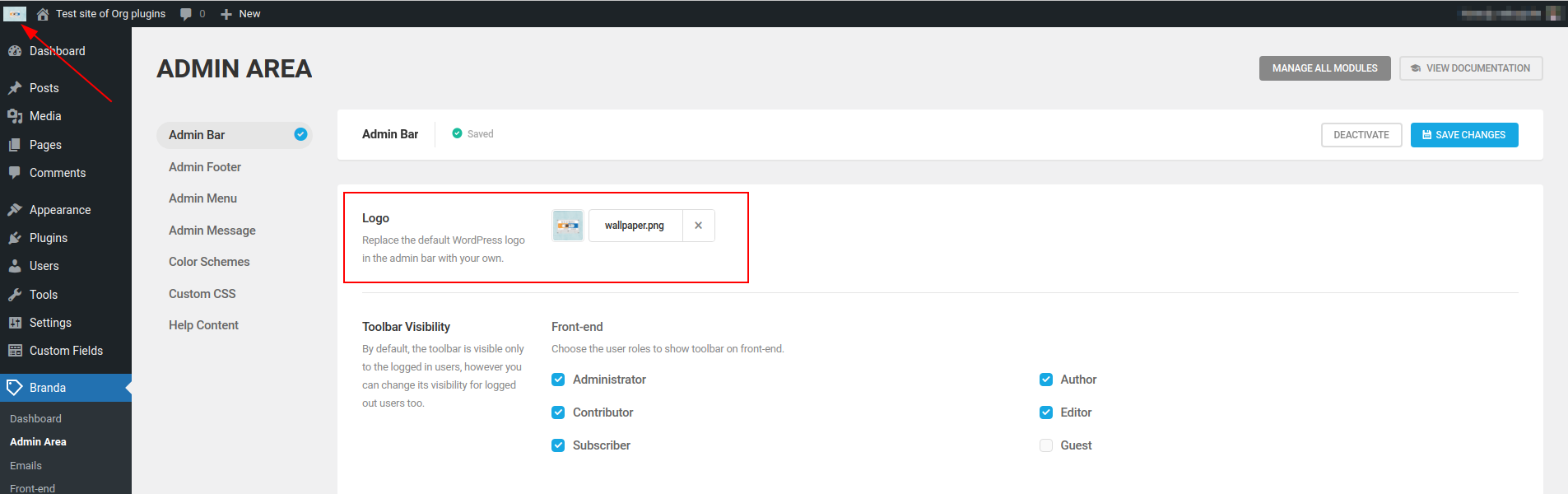Click the wallpaper.png file name field
Image resolution: width=1568 pixels, height=494 pixels.
click(x=635, y=226)
